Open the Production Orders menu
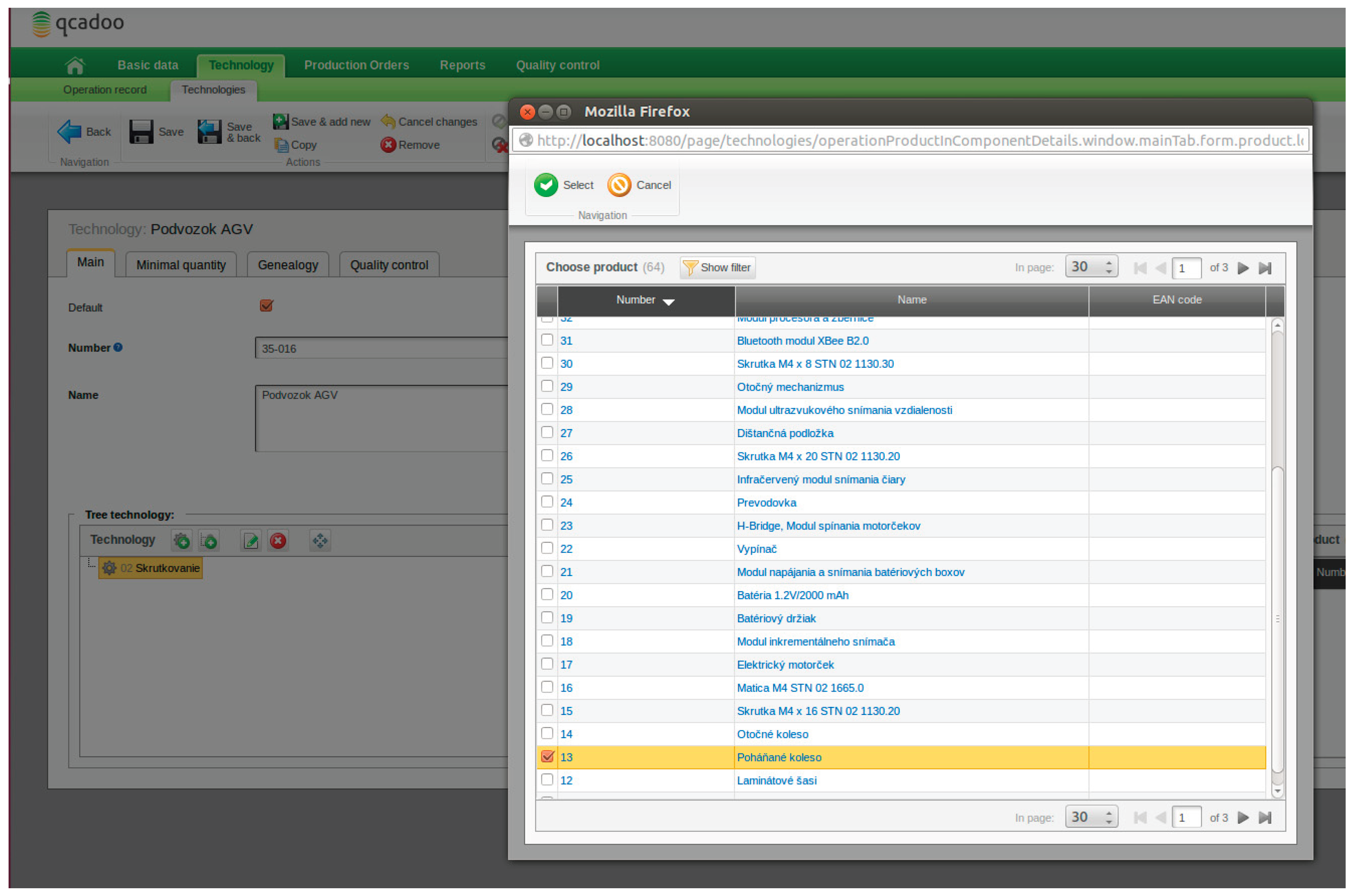The height and width of the screenshot is (896, 1353). click(x=356, y=66)
